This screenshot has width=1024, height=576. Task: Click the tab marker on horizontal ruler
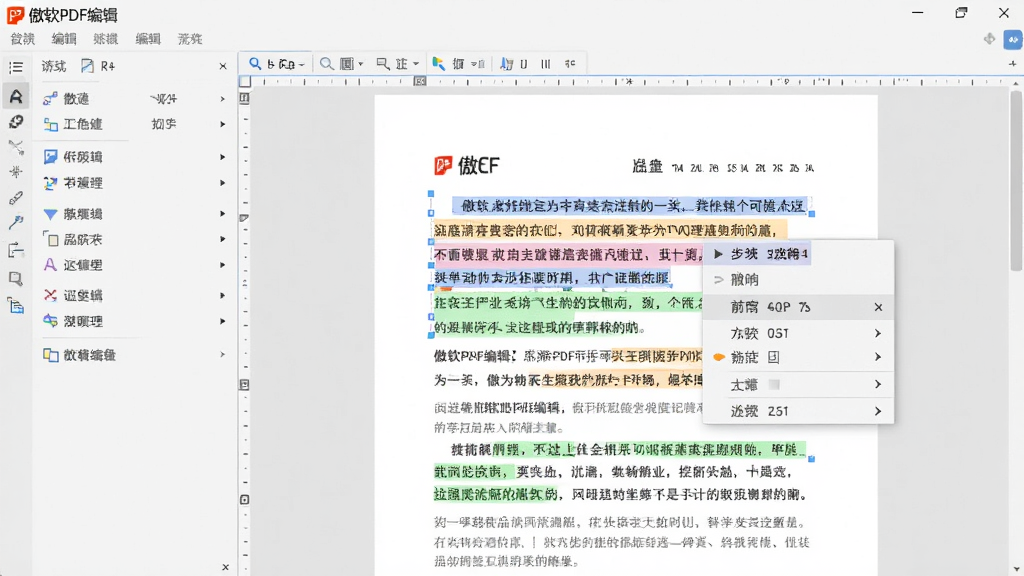[x=420, y=81]
